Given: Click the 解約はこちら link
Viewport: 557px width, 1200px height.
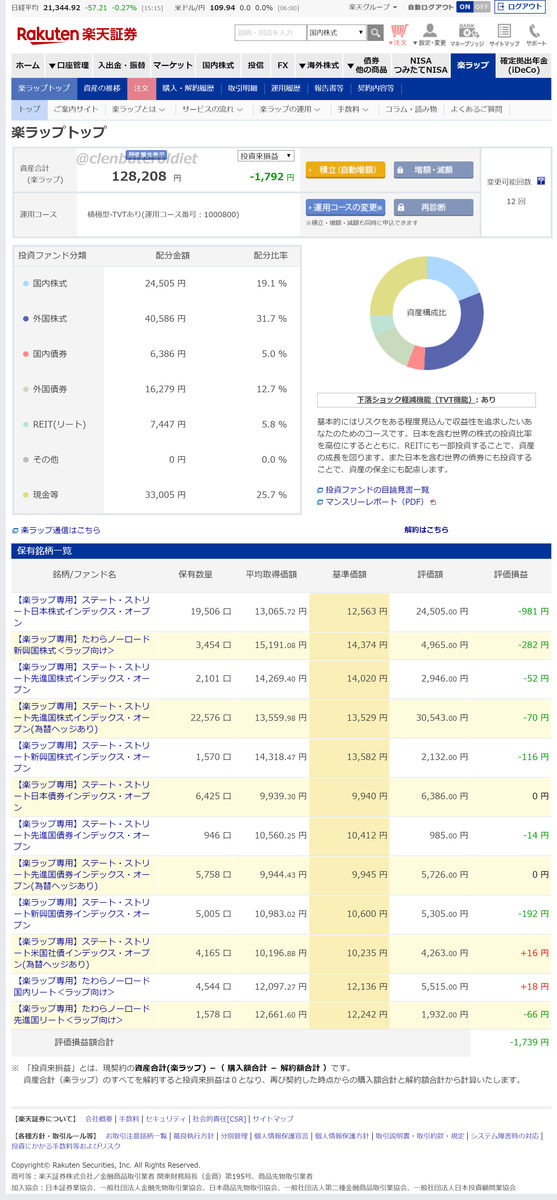Looking at the screenshot, I should [426, 530].
